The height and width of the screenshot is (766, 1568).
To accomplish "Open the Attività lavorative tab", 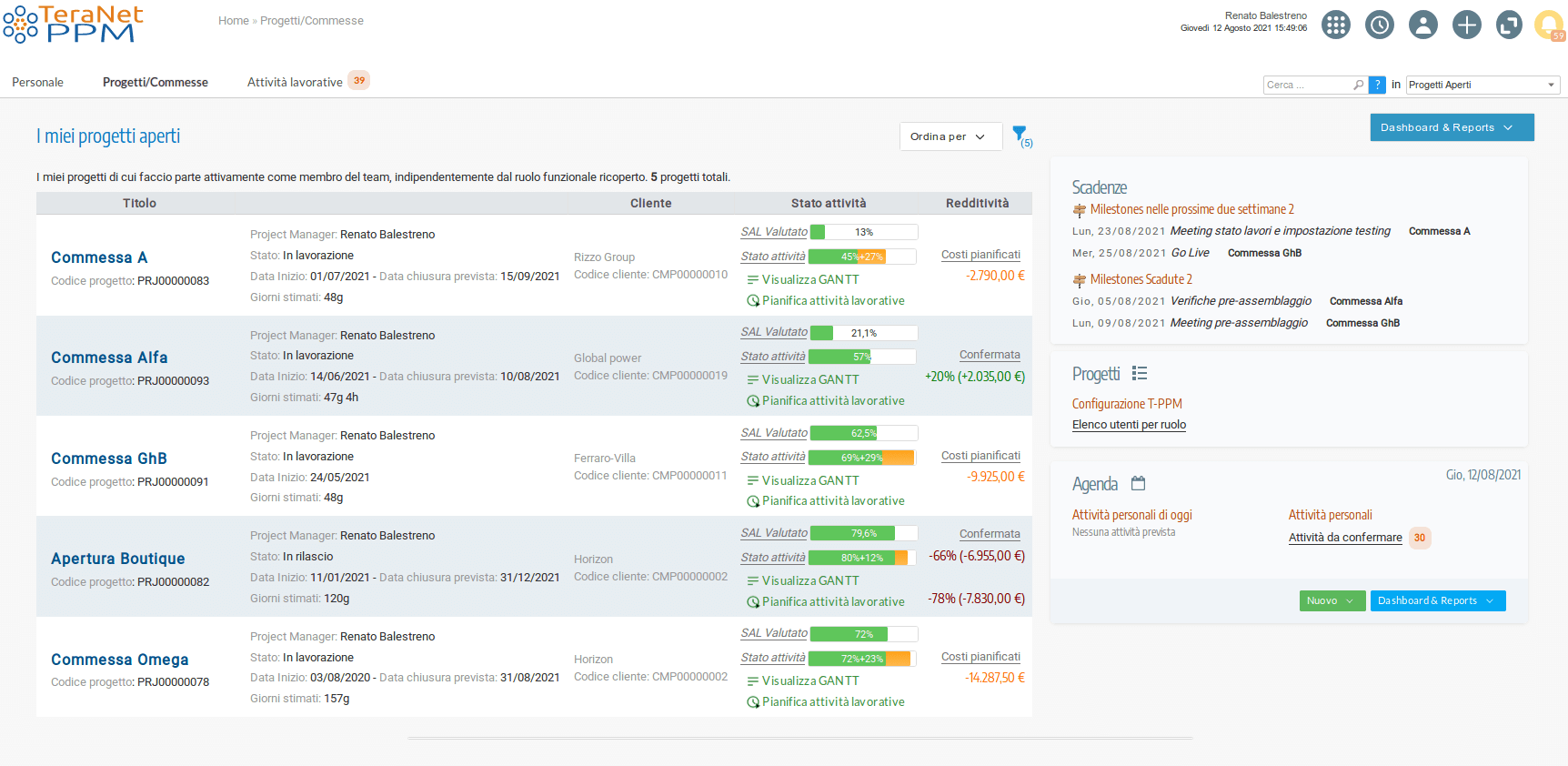I will coord(295,82).
